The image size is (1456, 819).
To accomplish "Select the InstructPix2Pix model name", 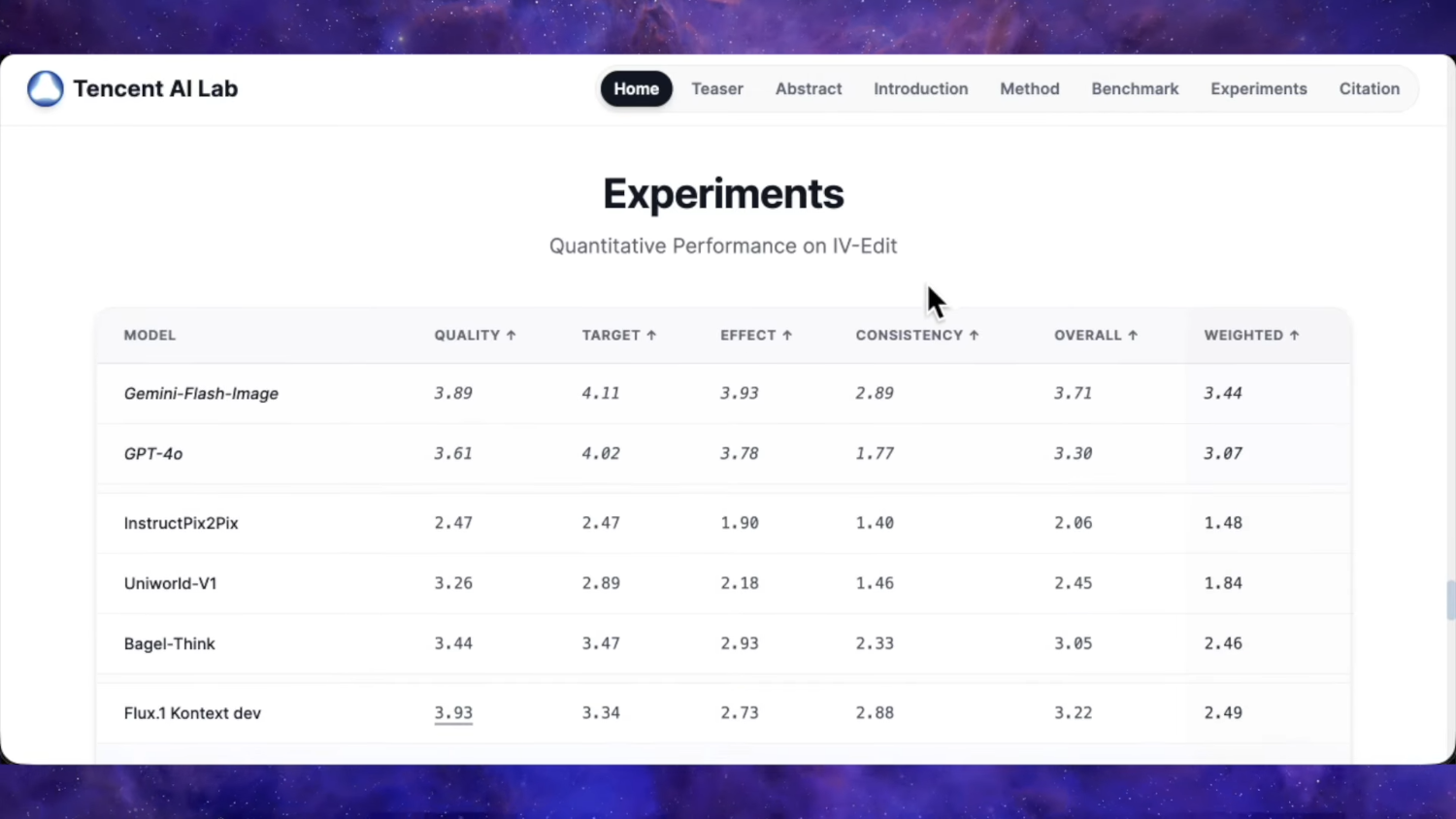I will click(181, 523).
